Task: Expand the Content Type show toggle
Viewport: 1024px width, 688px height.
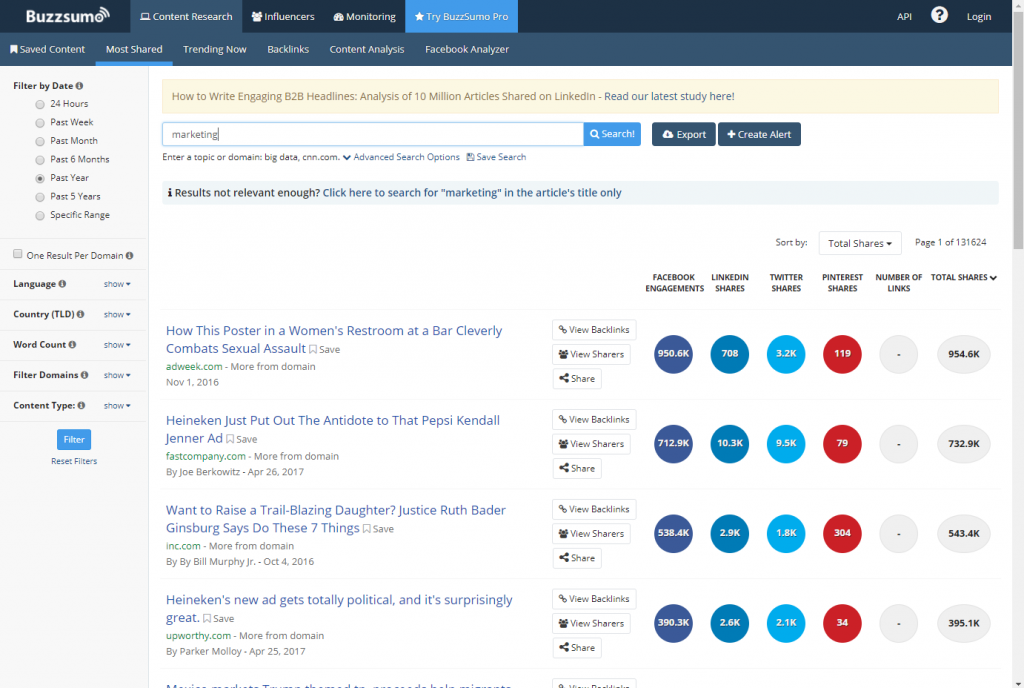Action: tap(117, 406)
